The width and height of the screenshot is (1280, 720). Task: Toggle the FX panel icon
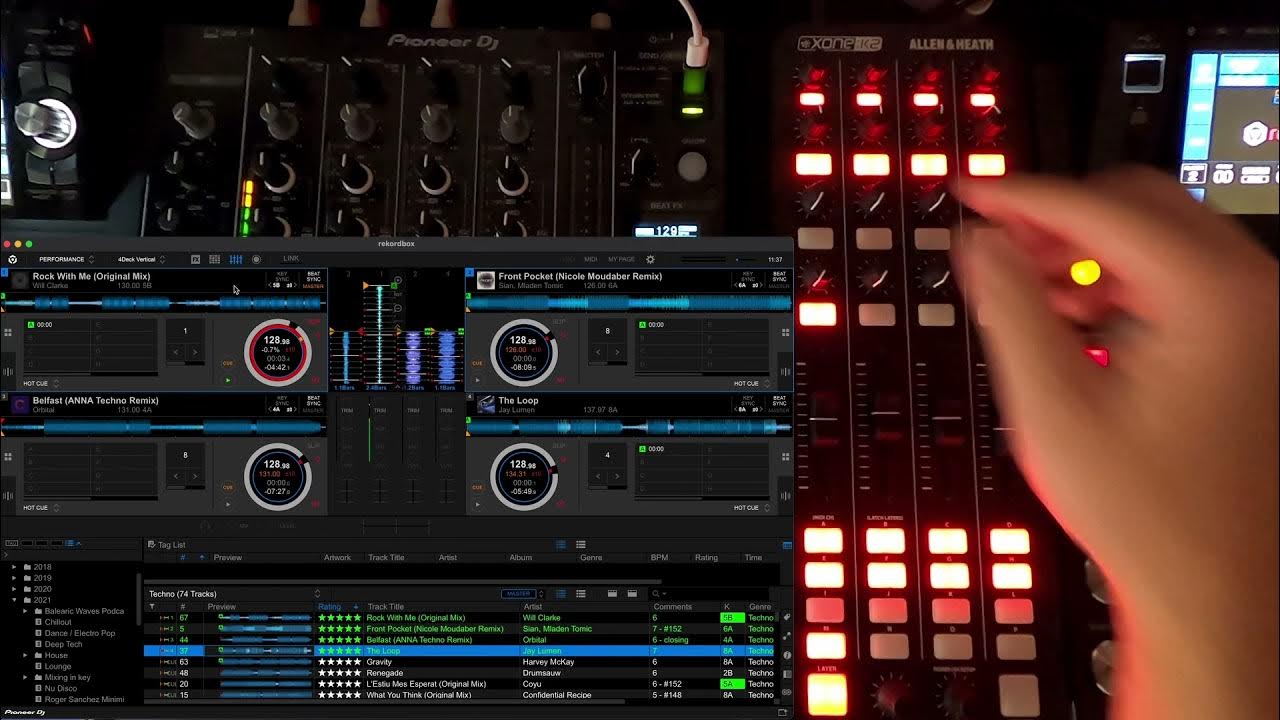[x=195, y=259]
